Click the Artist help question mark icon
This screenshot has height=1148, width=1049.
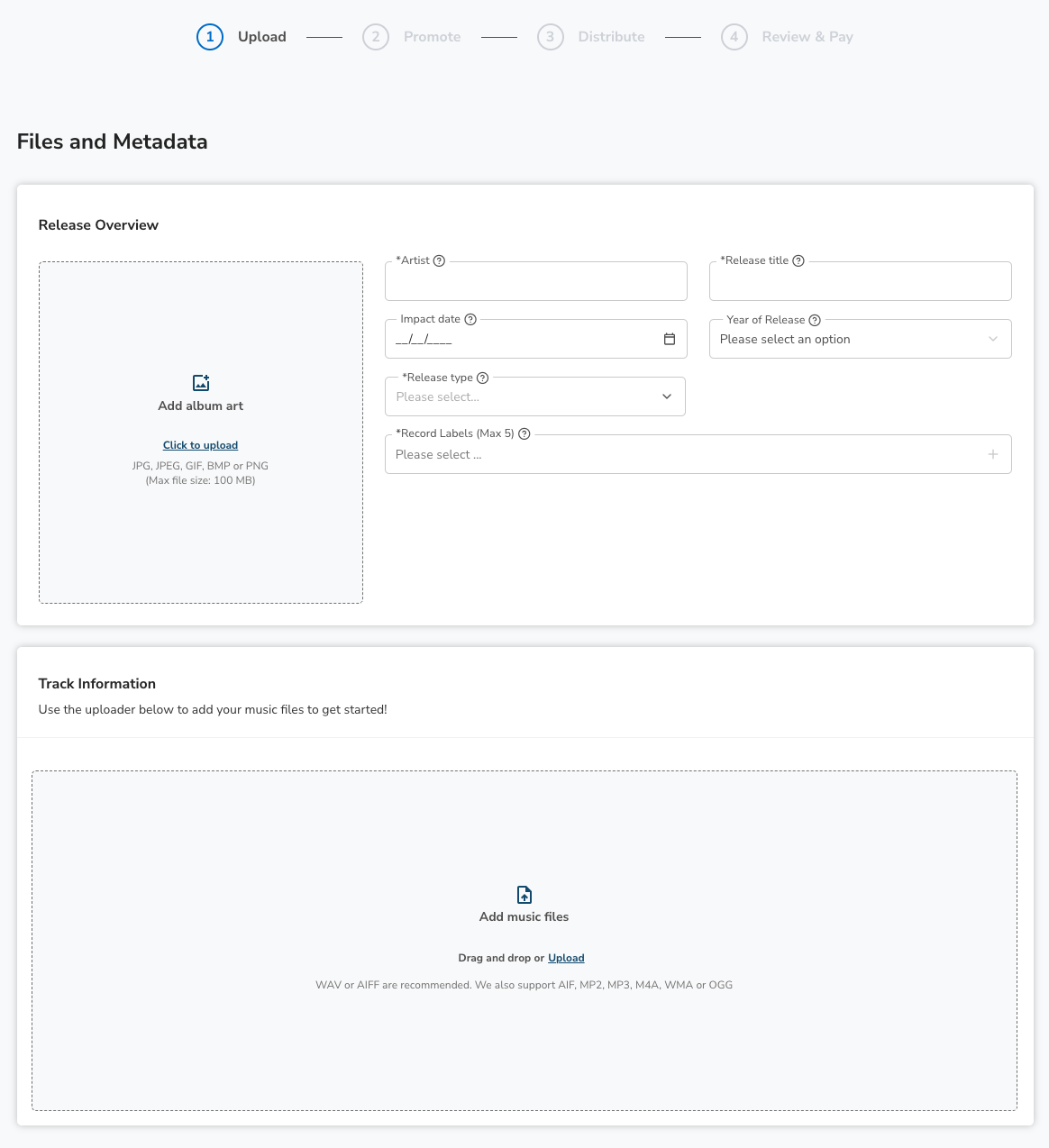(439, 260)
